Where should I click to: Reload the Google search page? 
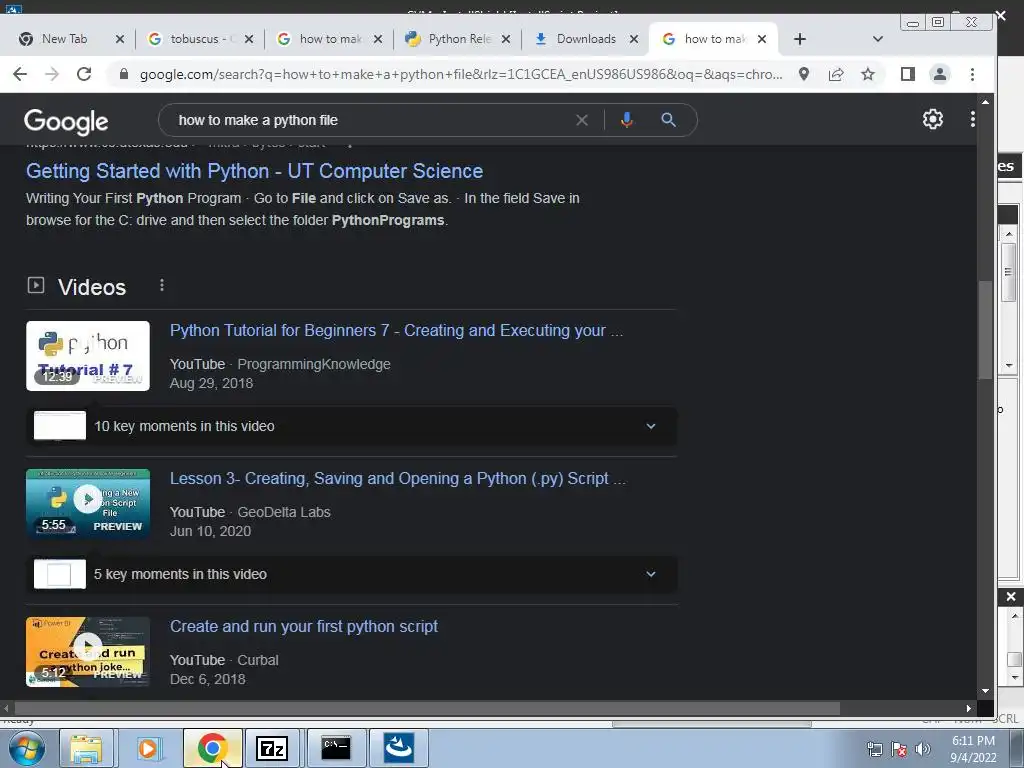tap(84, 74)
